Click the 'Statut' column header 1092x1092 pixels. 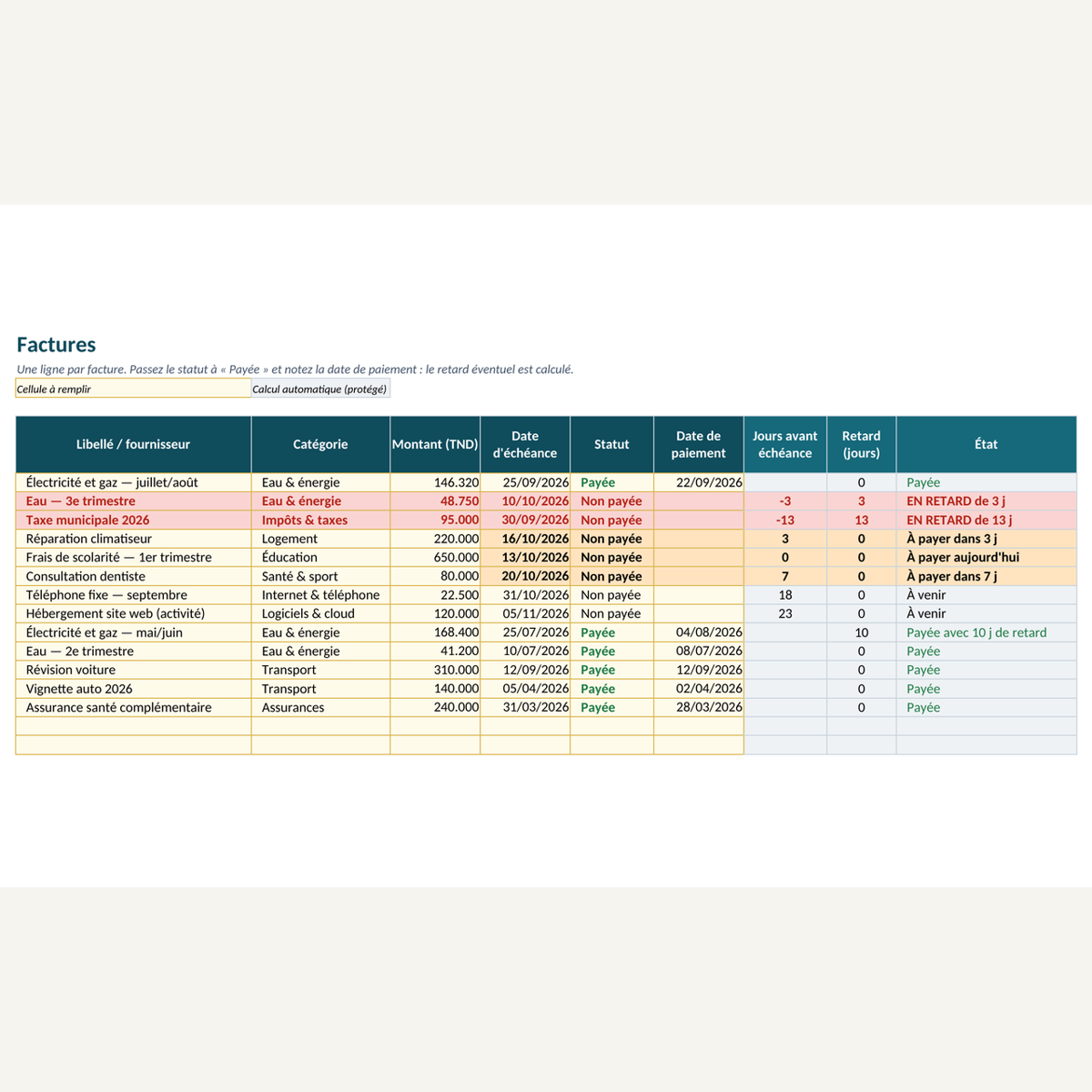point(612,444)
